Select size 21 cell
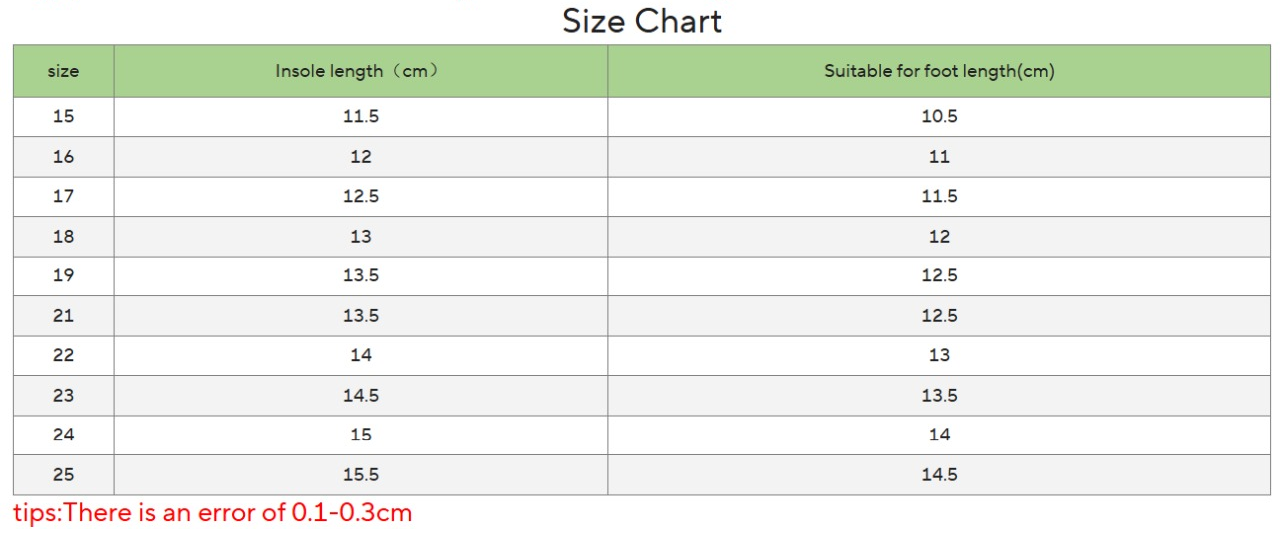 pos(63,315)
